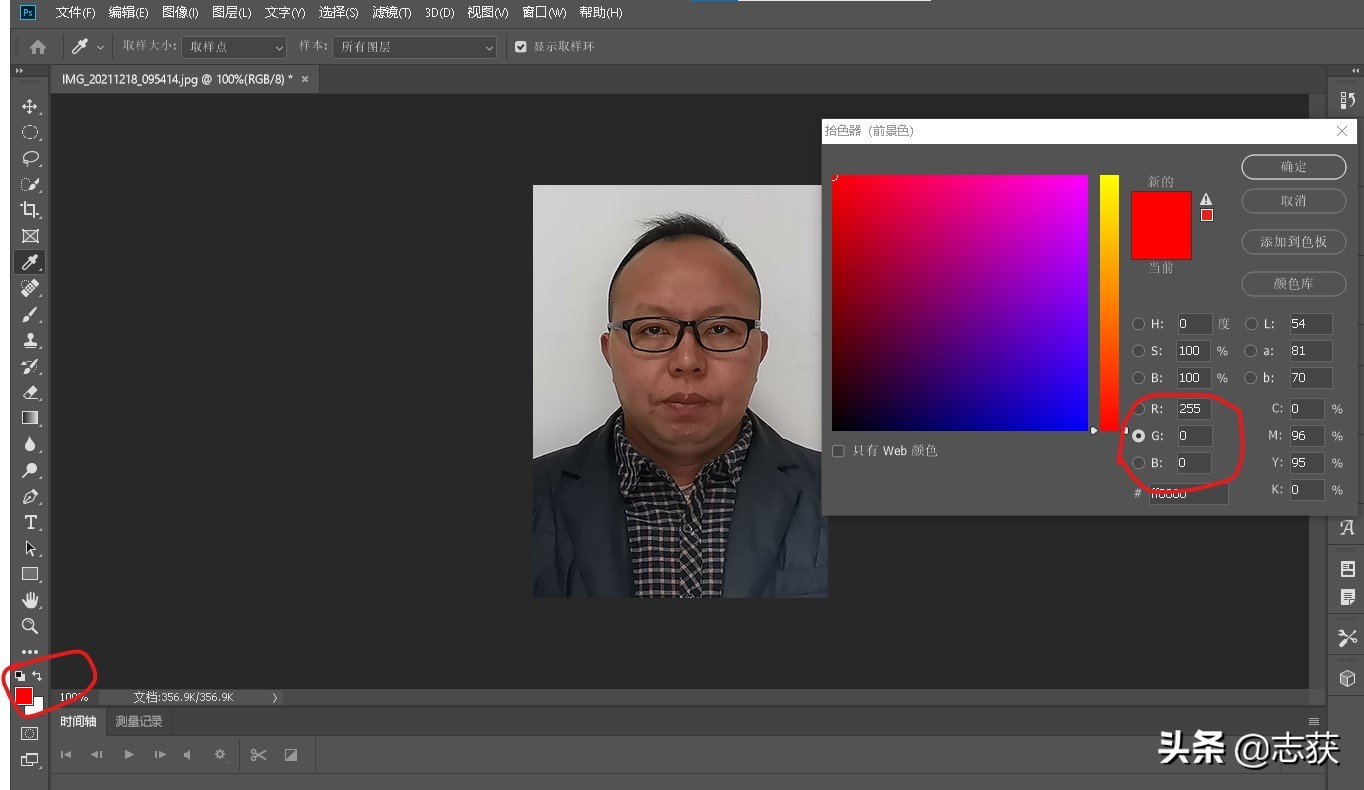Viewport: 1364px width, 790px height.
Task: Select the Horizontal Type tool
Action: [30, 522]
